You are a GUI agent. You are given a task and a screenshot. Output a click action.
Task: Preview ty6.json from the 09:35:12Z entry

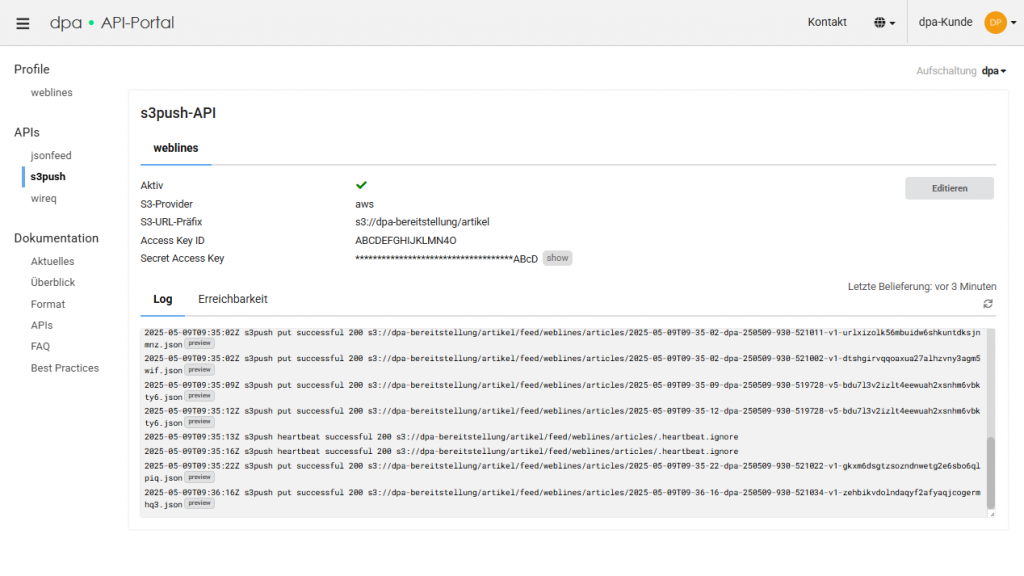coord(199,422)
